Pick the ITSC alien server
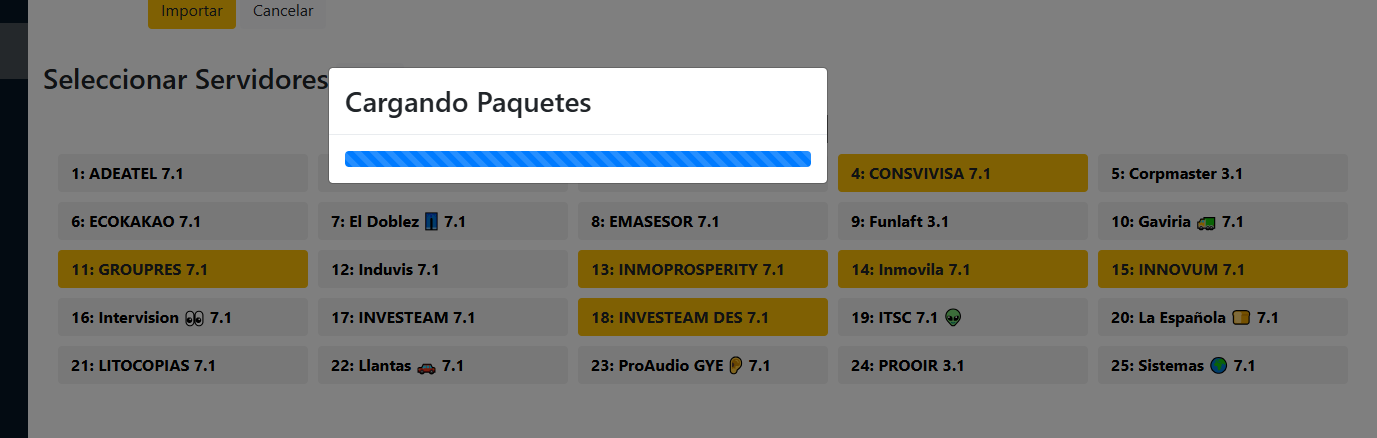1377x438 pixels. (x=962, y=317)
